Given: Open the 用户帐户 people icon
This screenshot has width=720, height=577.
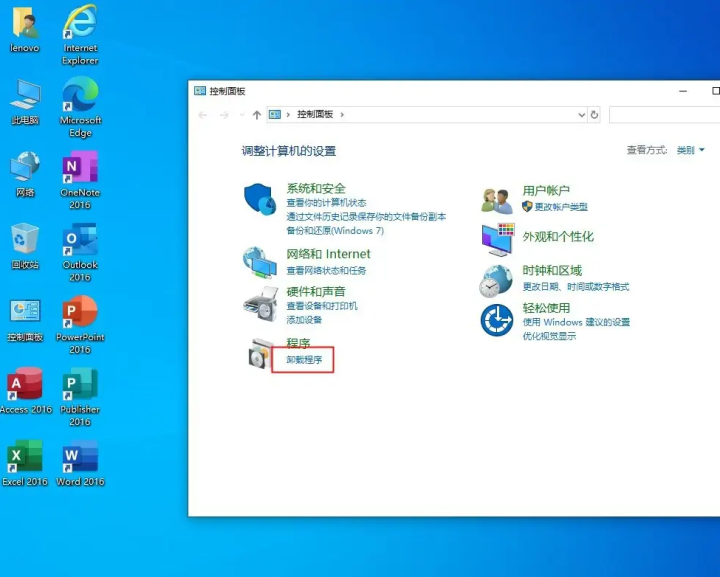Looking at the screenshot, I should pos(496,200).
